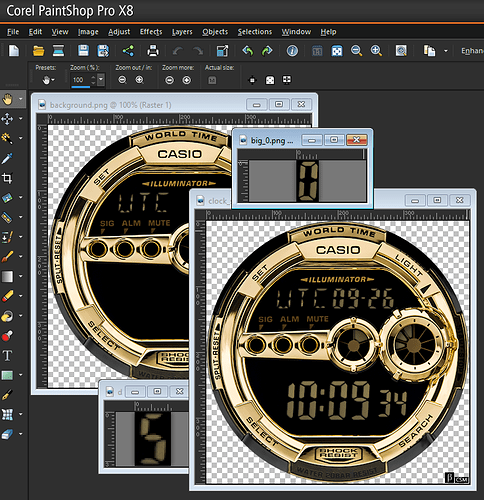Click the Open folder icon
The width and height of the screenshot is (484, 500).
[39, 51]
